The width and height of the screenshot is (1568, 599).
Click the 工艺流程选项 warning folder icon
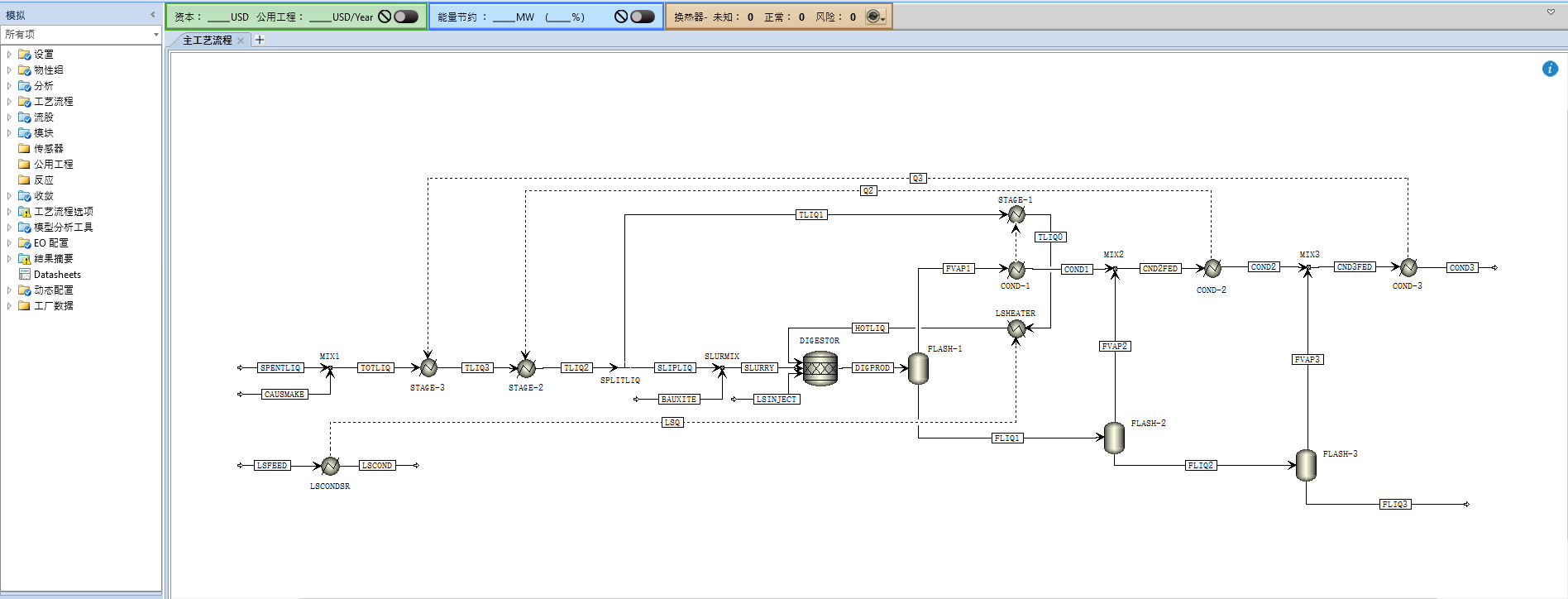(25, 212)
